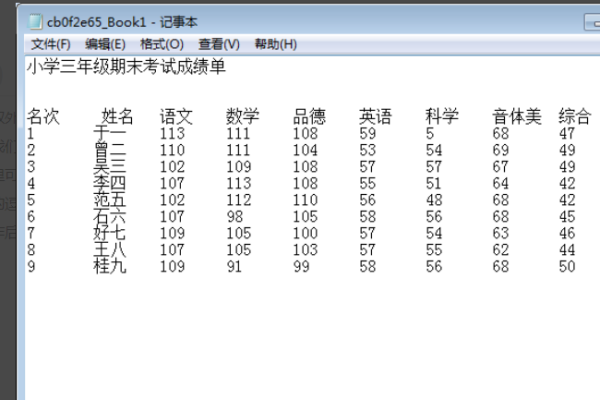Open the 格式(O) menu
600x400 pixels.
tap(162, 44)
